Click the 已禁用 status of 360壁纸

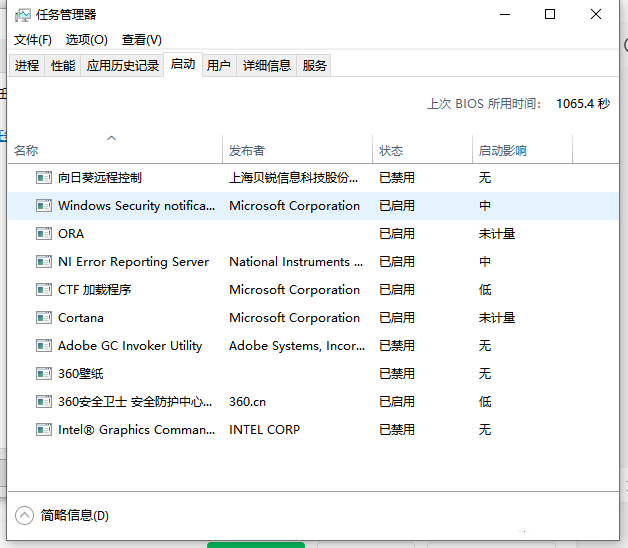[397, 374]
